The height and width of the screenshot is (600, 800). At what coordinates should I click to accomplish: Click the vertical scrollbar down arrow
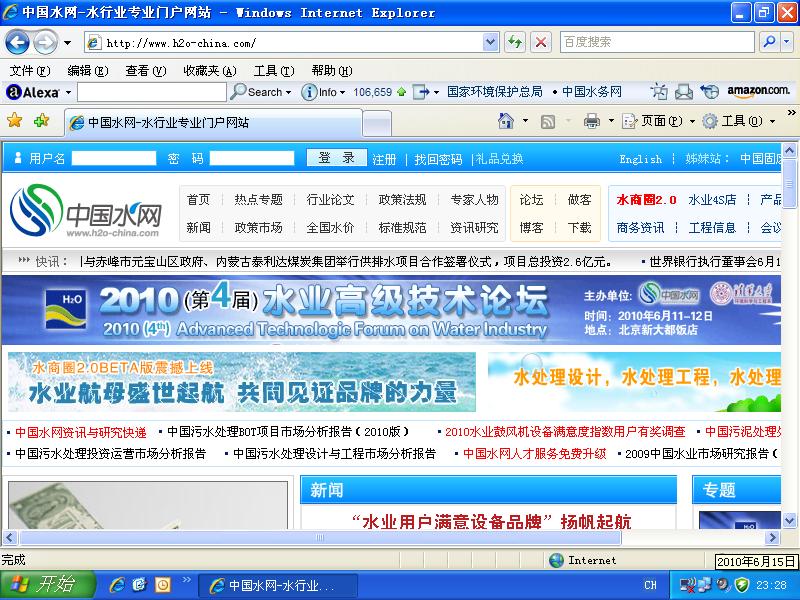pos(789,520)
